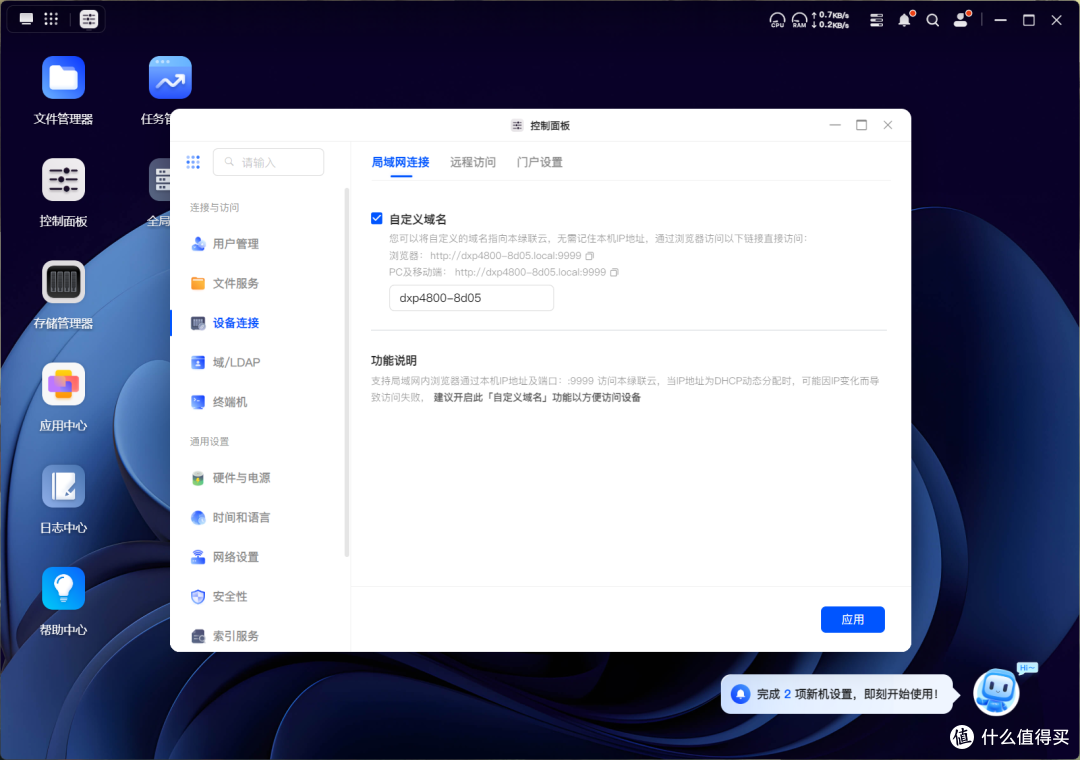Maximize the 控制面板 window

point(861,125)
